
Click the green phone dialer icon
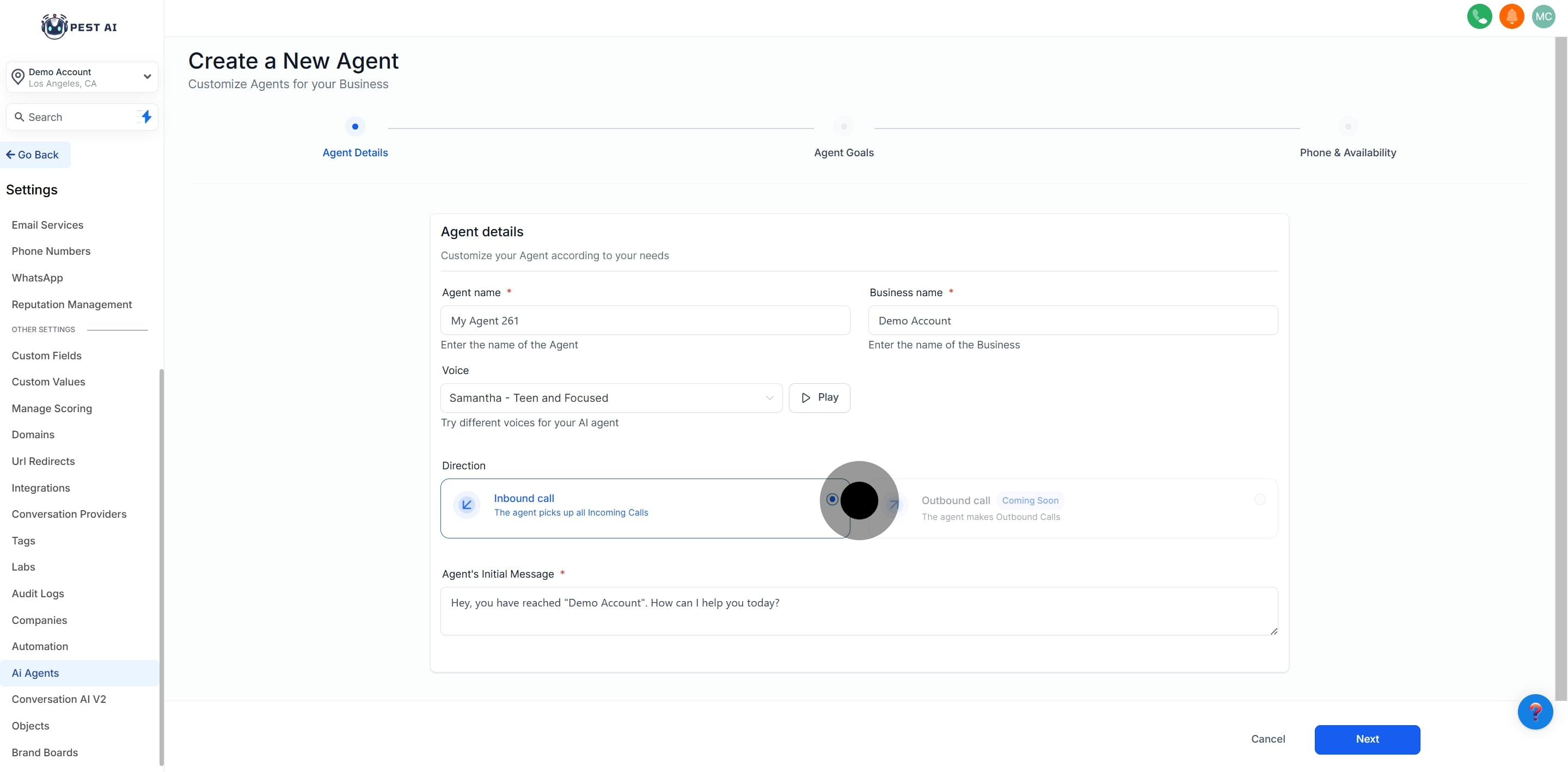[1479, 16]
